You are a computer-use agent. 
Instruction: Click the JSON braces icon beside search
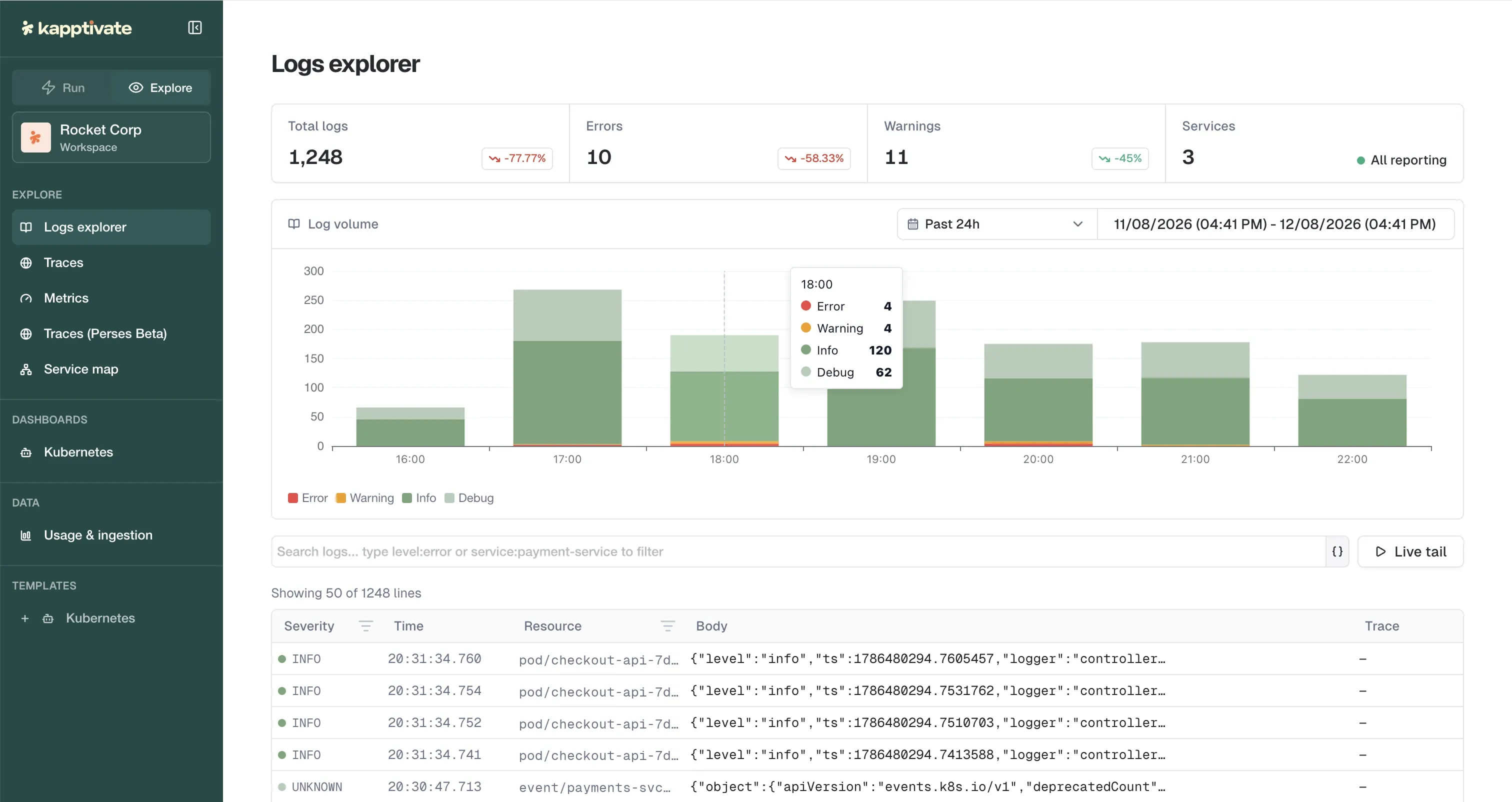(x=1337, y=551)
